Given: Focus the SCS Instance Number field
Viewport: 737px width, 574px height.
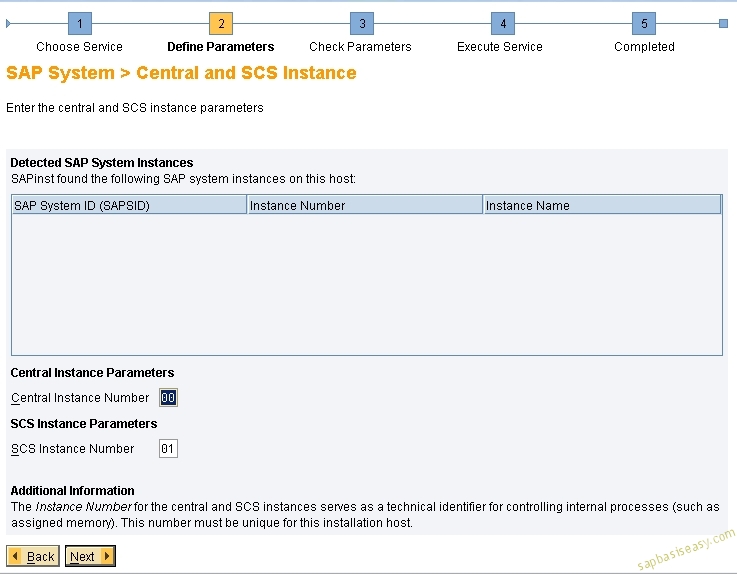Looking at the screenshot, I should 168,448.
